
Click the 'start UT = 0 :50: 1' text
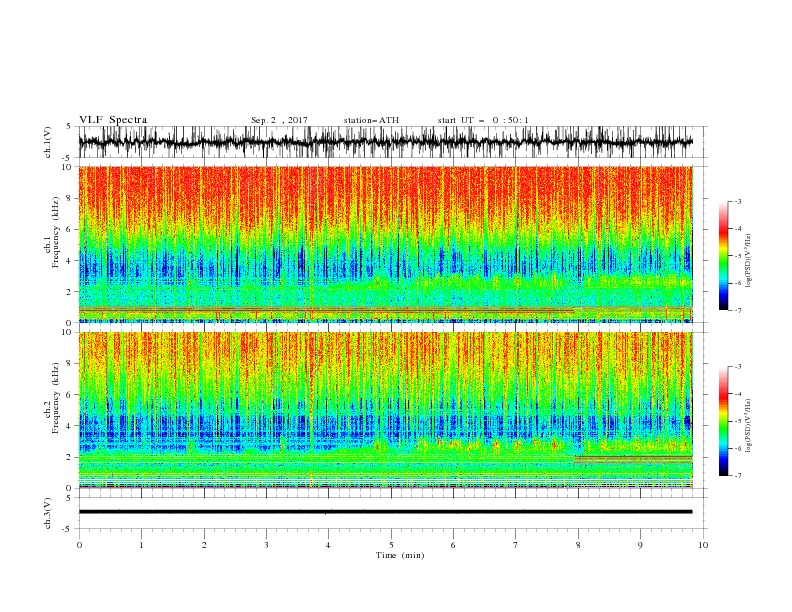483,120
